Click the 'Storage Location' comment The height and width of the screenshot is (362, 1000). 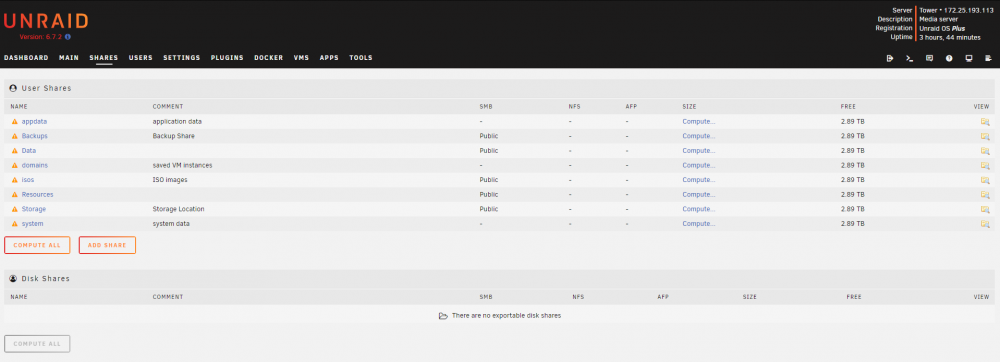[179, 209]
